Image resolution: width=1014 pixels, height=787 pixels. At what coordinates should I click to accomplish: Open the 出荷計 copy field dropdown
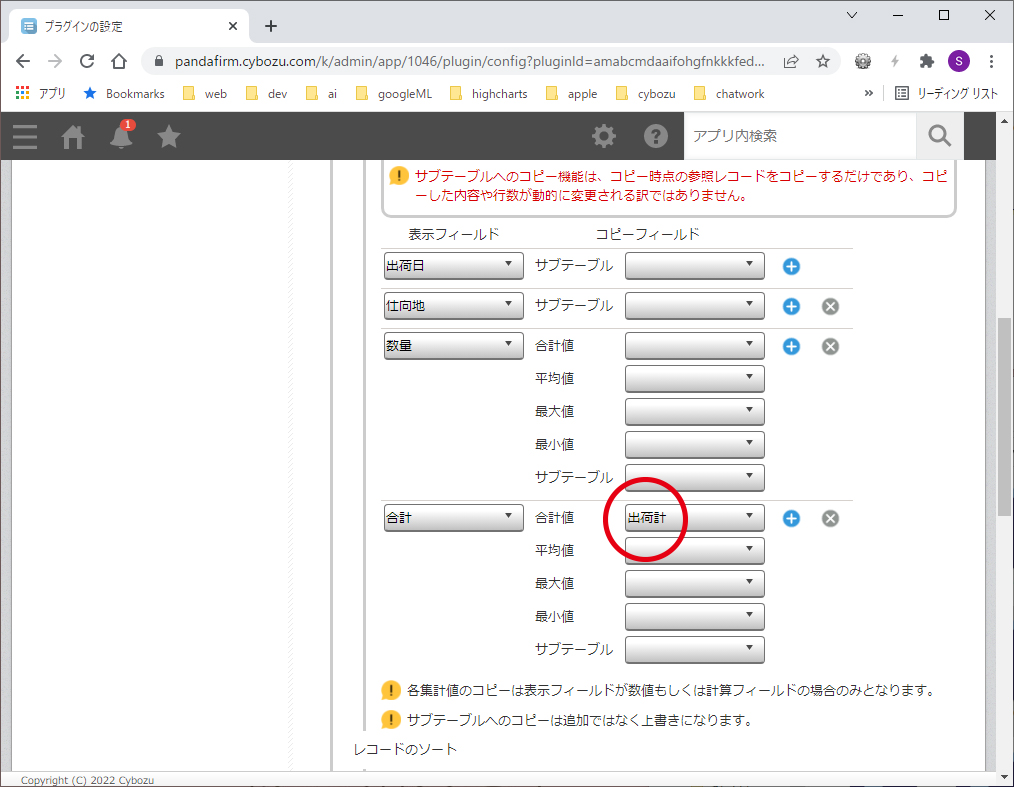click(x=695, y=518)
